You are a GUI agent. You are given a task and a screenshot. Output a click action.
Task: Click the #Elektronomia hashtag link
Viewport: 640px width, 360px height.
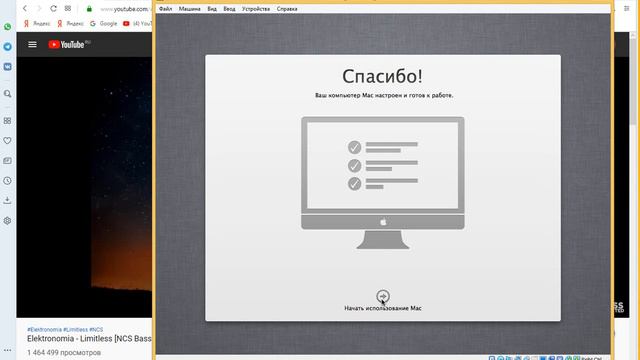pos(44,329)
